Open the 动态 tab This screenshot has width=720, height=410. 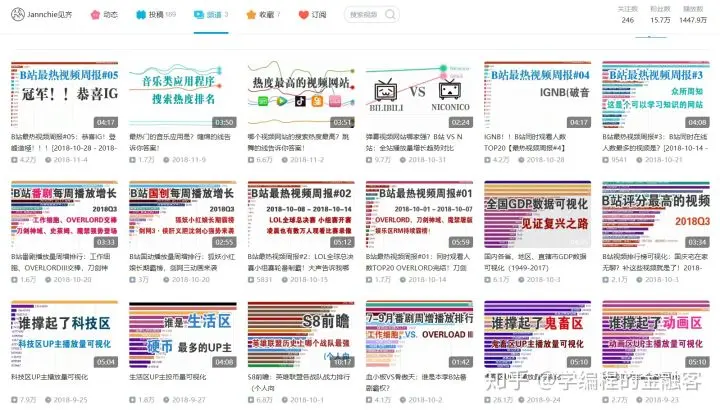[104, 15]
